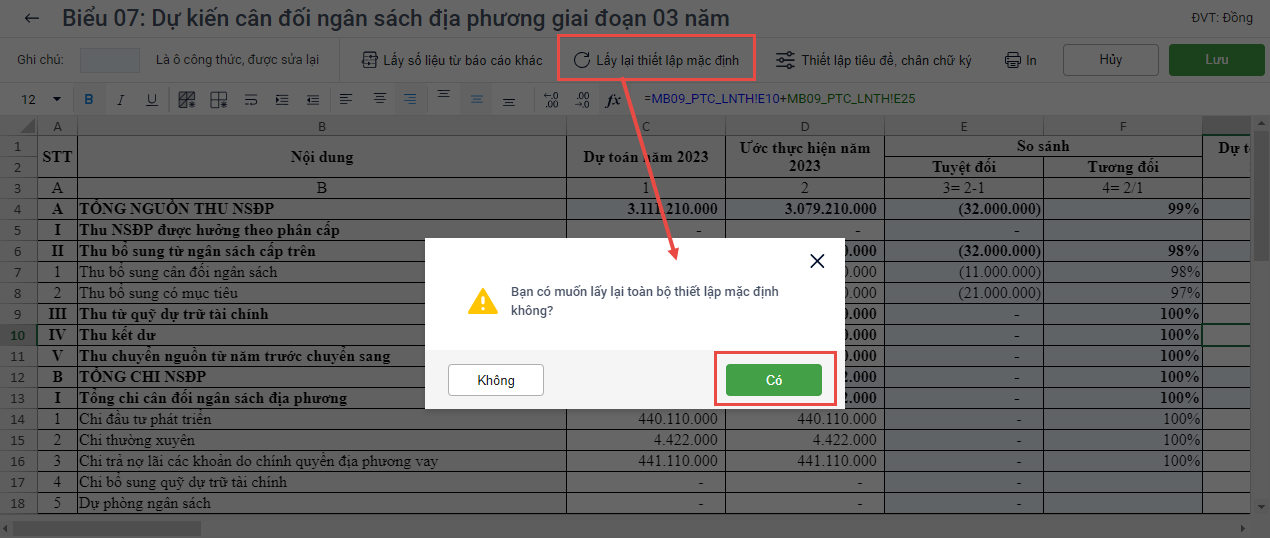Click the increase decimal places icon

click(551, 100)
